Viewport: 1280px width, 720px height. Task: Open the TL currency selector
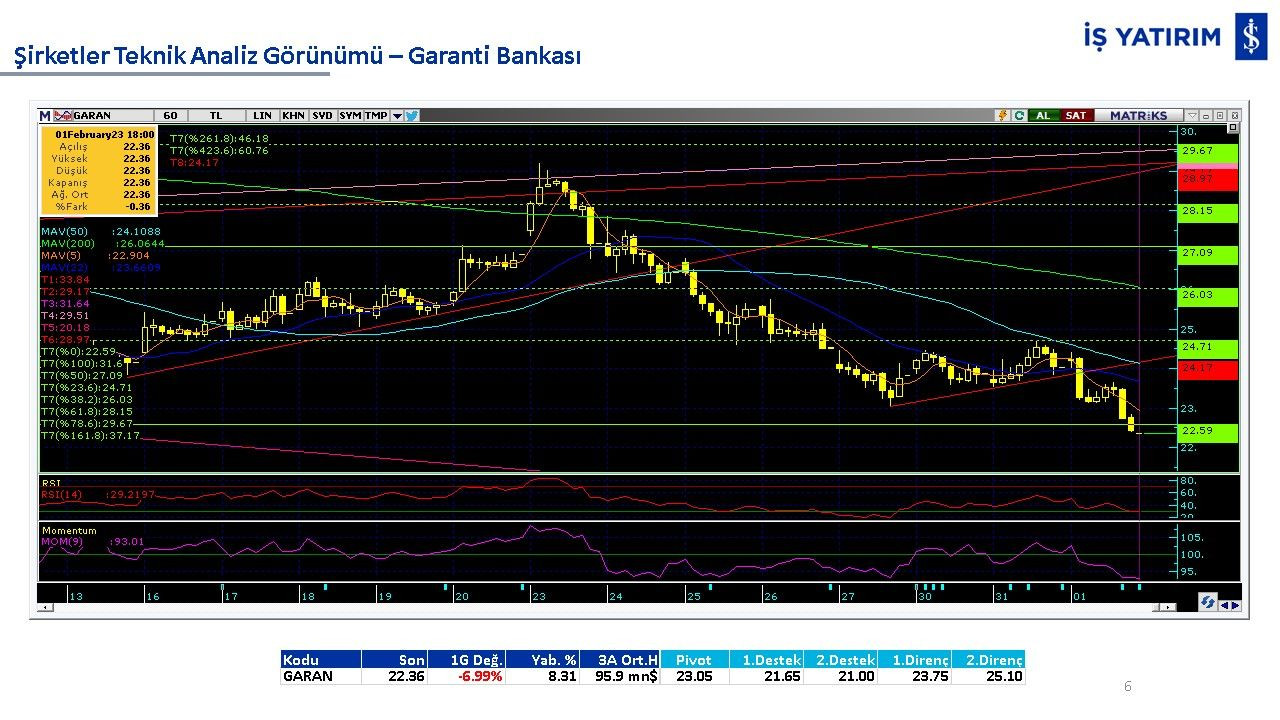[x=216, y=115]
